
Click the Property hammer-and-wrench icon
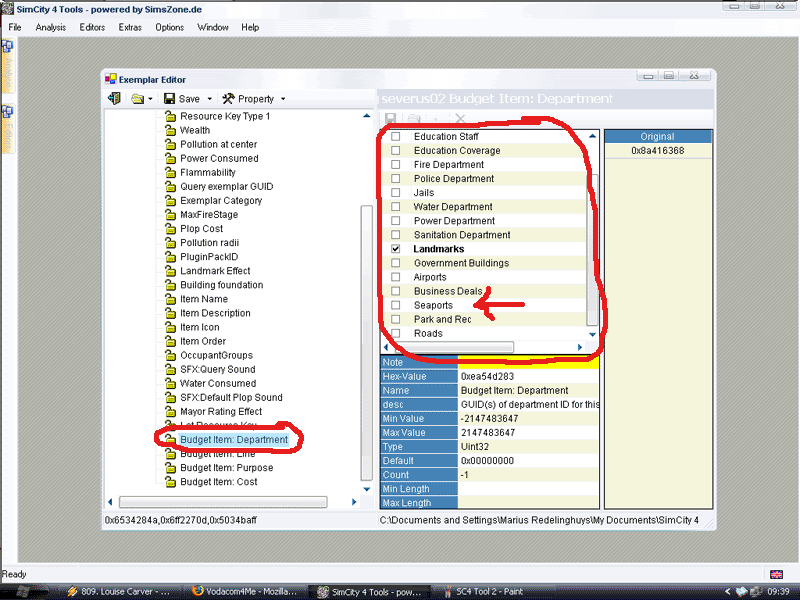pos(228,98)
